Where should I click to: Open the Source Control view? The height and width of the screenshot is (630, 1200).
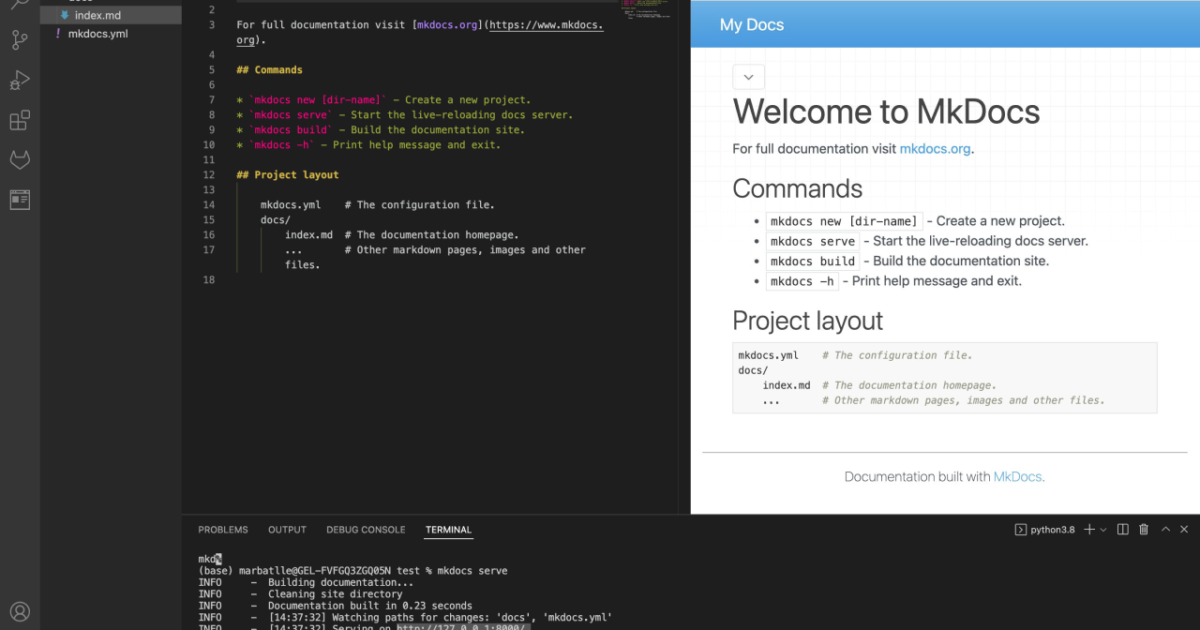tap(20, 40)
